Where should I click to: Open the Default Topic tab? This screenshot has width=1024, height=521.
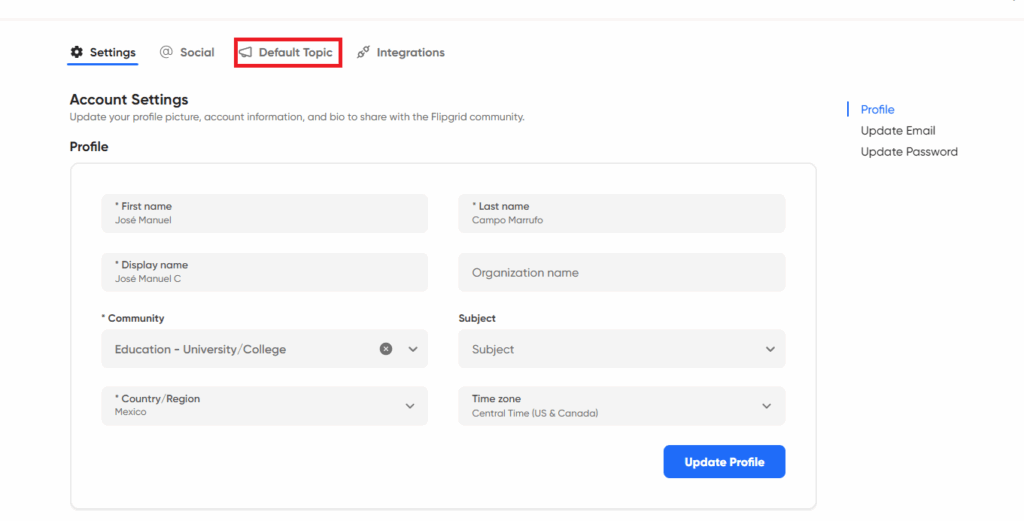pyautogui.click(x=295, y=52)
